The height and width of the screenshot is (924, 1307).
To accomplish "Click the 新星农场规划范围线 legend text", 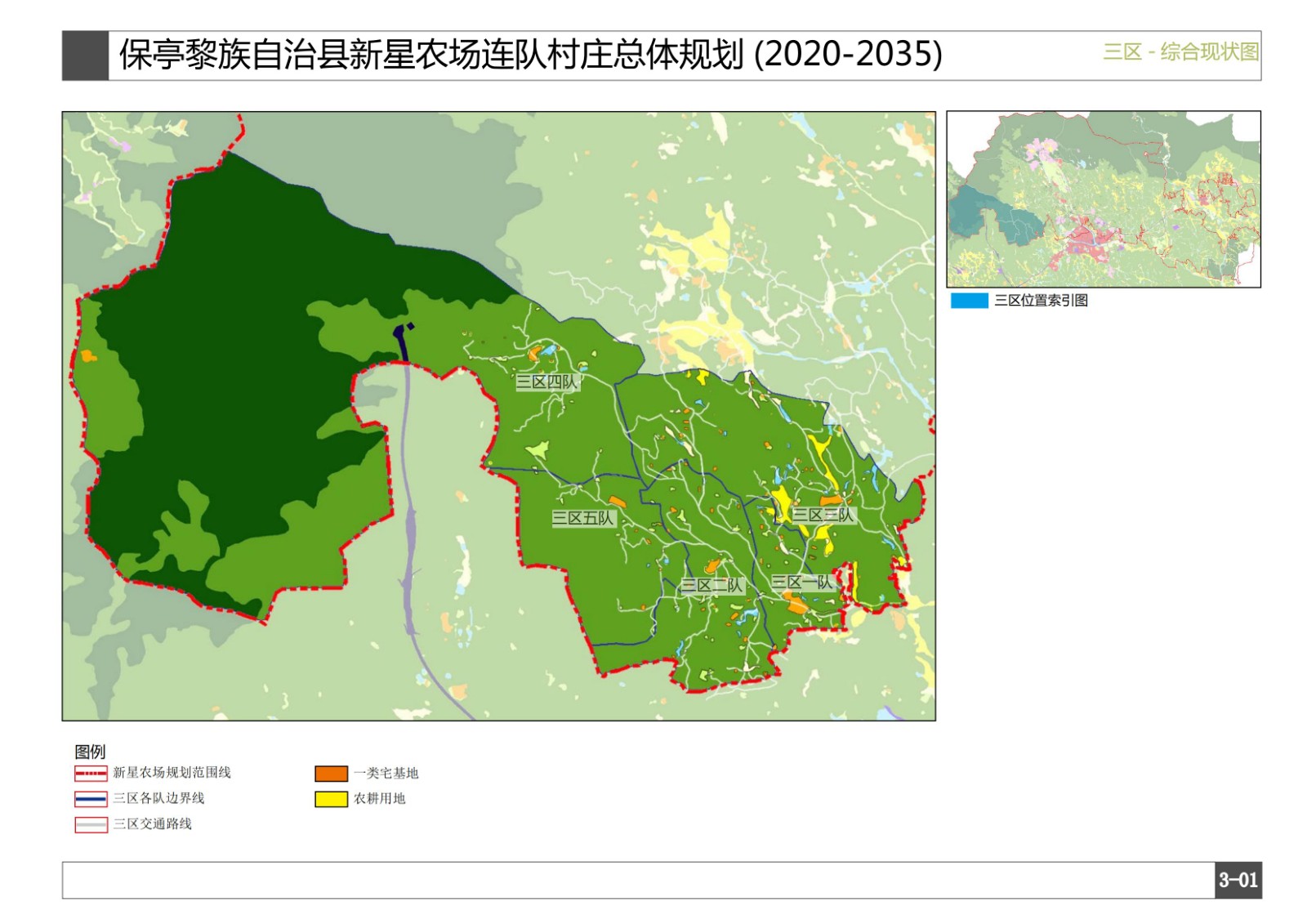I will (x=172, y=773).
